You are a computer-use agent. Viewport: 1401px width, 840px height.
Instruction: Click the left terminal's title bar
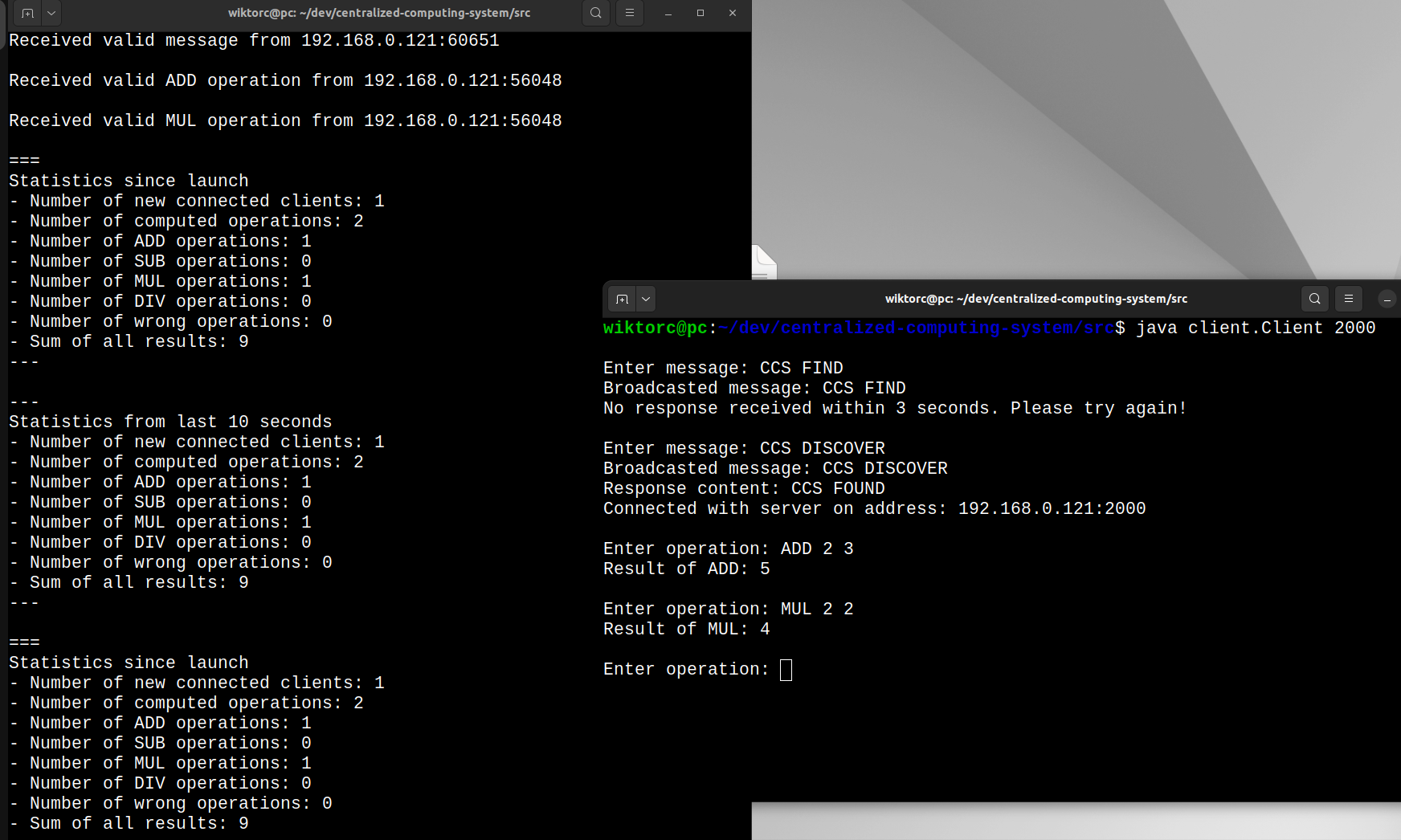coord(378,13)
